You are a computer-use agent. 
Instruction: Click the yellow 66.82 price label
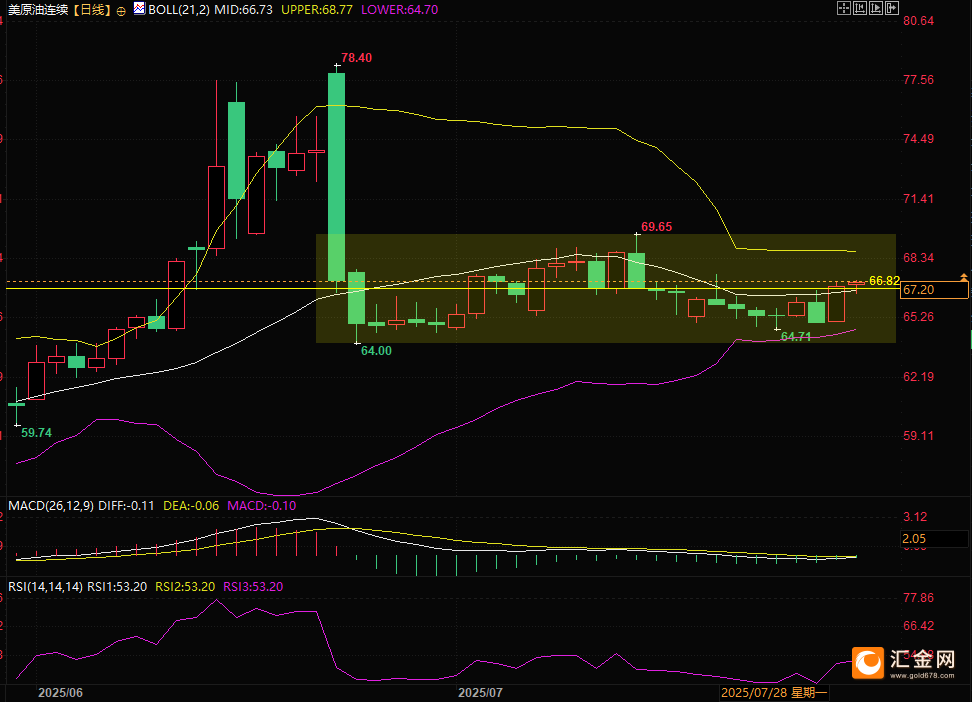point(884,281)
